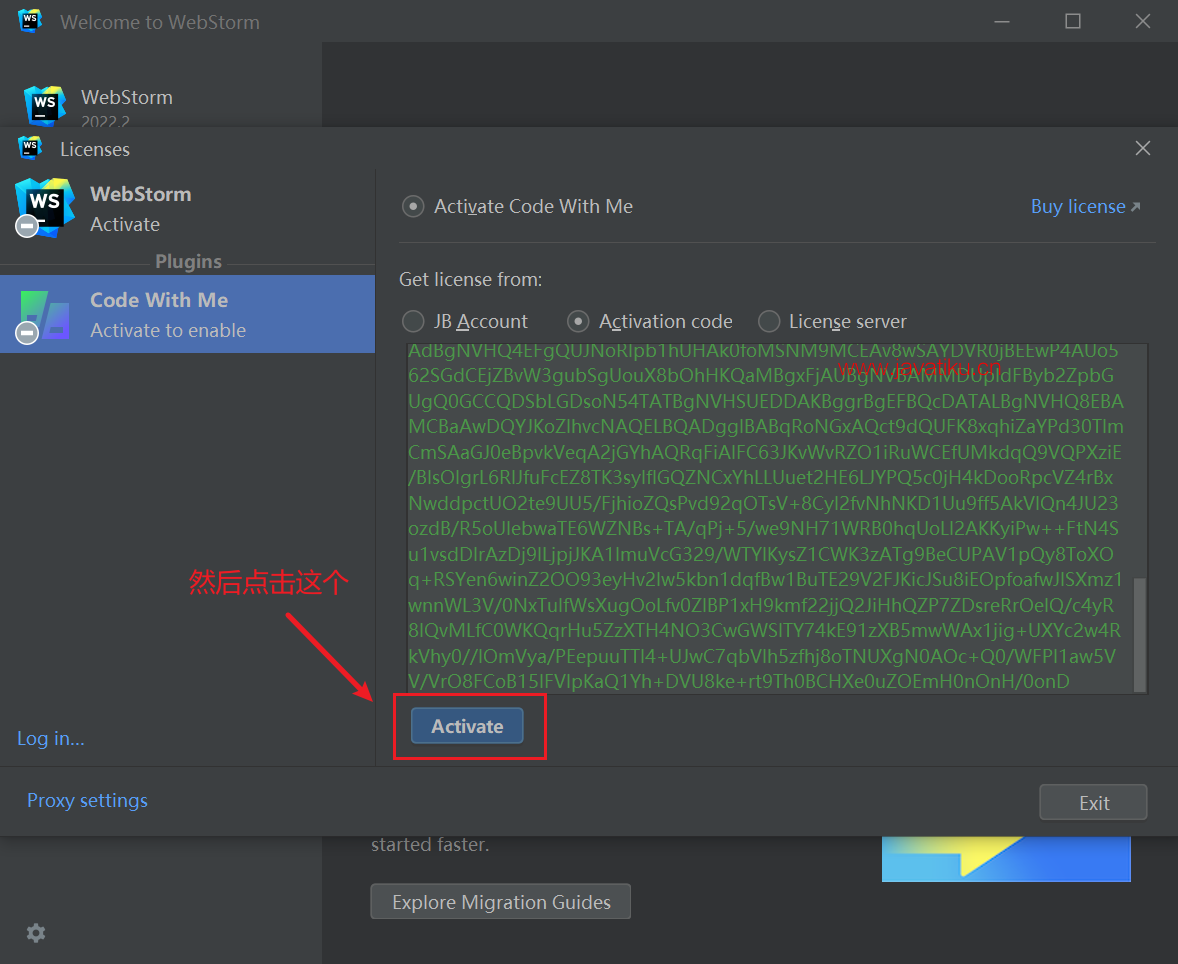Maximize the Welcome to WebStorm window
1178x964 pixels.
point(1073,22)
